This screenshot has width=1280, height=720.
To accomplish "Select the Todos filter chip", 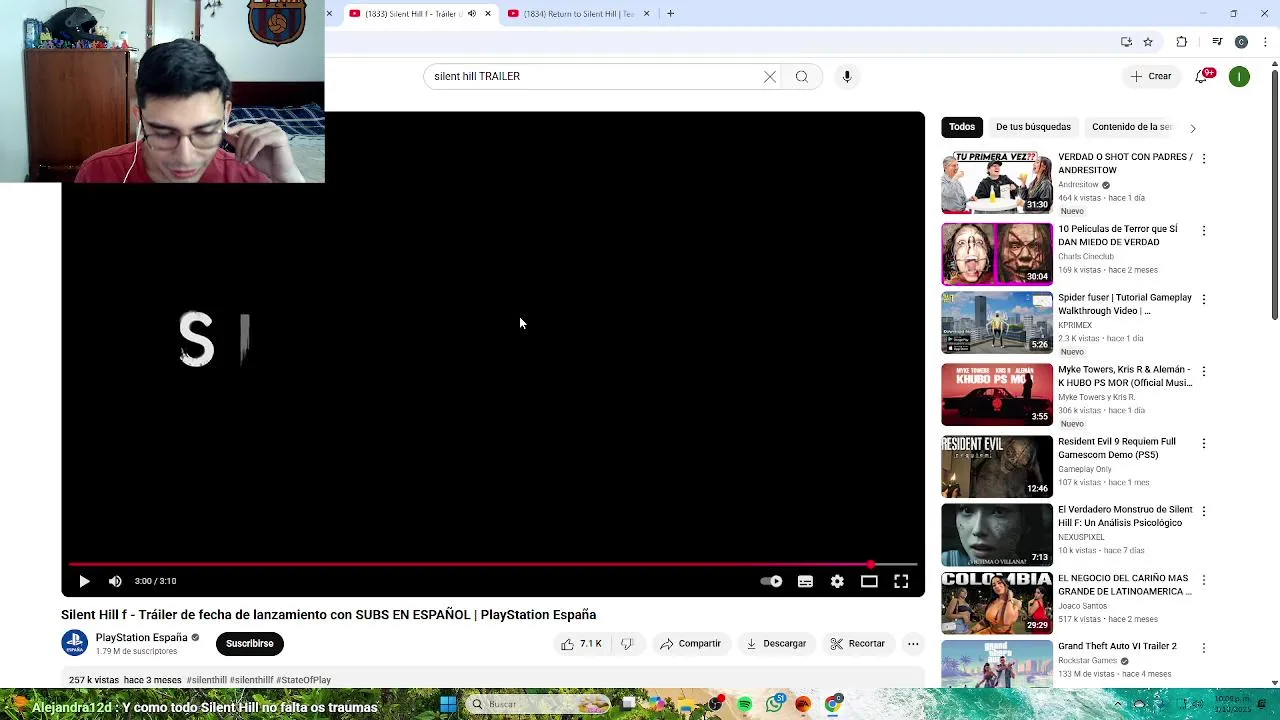I will [x=962, y=127].
